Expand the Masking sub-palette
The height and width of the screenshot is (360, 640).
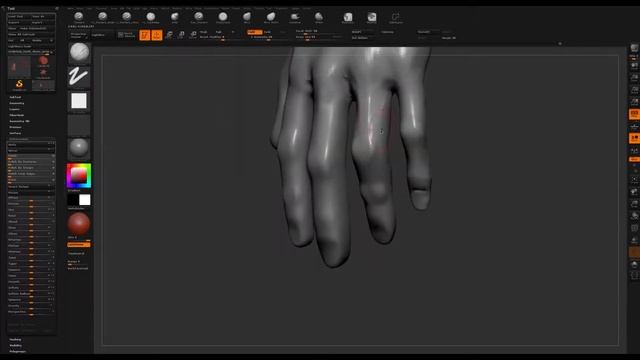pos(16,340)
